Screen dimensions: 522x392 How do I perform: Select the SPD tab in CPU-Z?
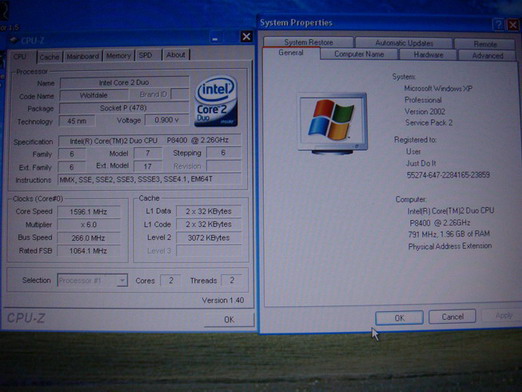[145, 55]
